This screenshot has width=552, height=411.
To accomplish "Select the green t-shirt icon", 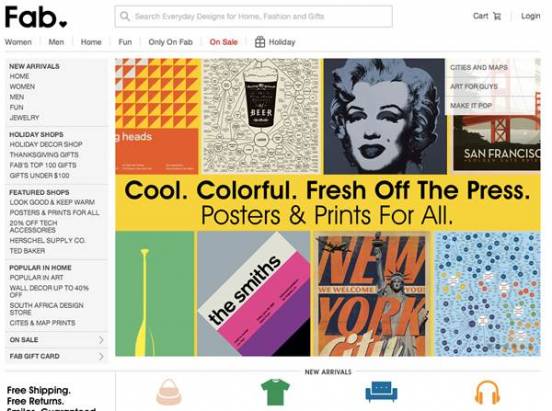I will pos(275,392).
